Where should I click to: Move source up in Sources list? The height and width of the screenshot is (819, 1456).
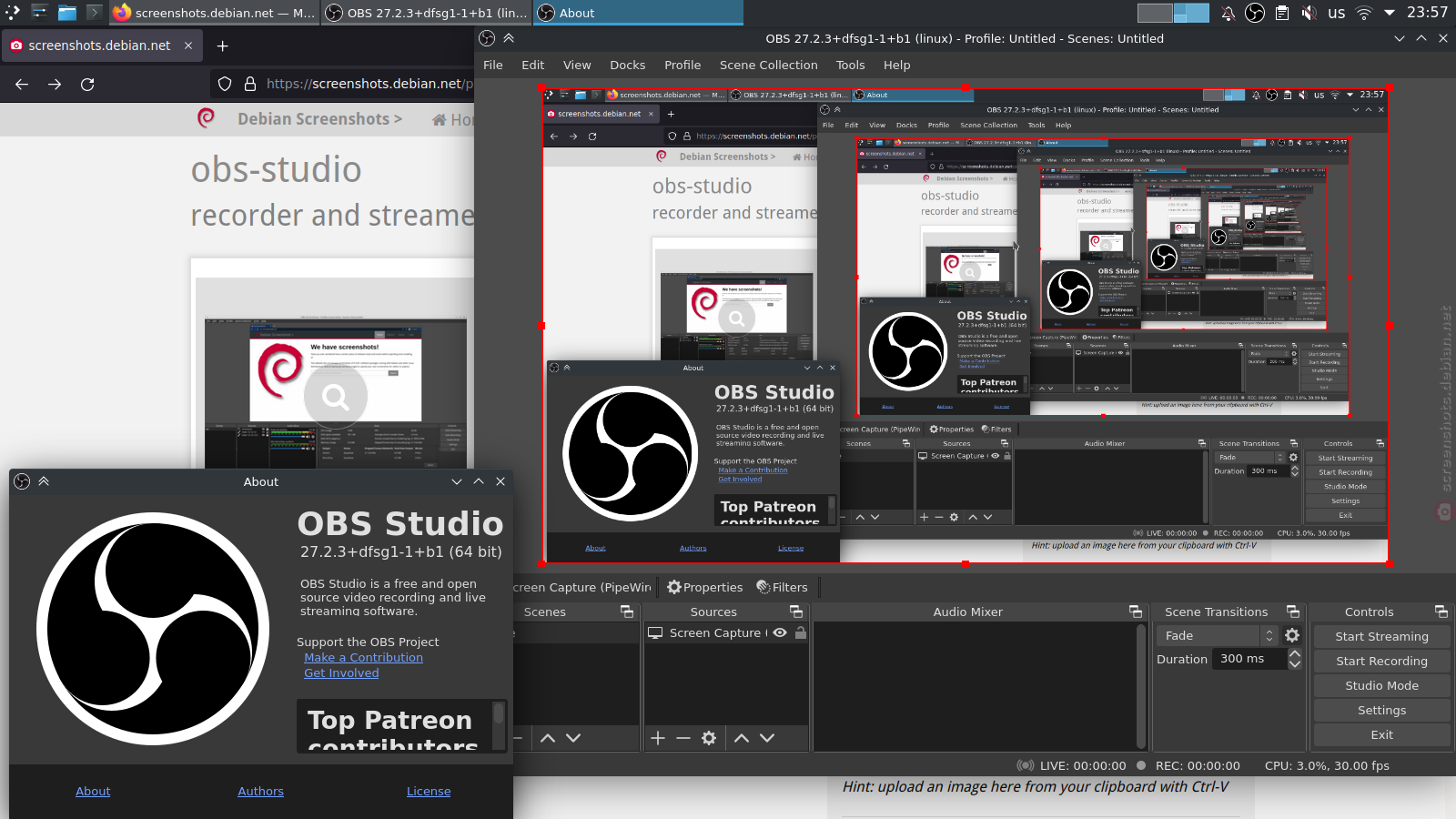[x=742, y=738]
